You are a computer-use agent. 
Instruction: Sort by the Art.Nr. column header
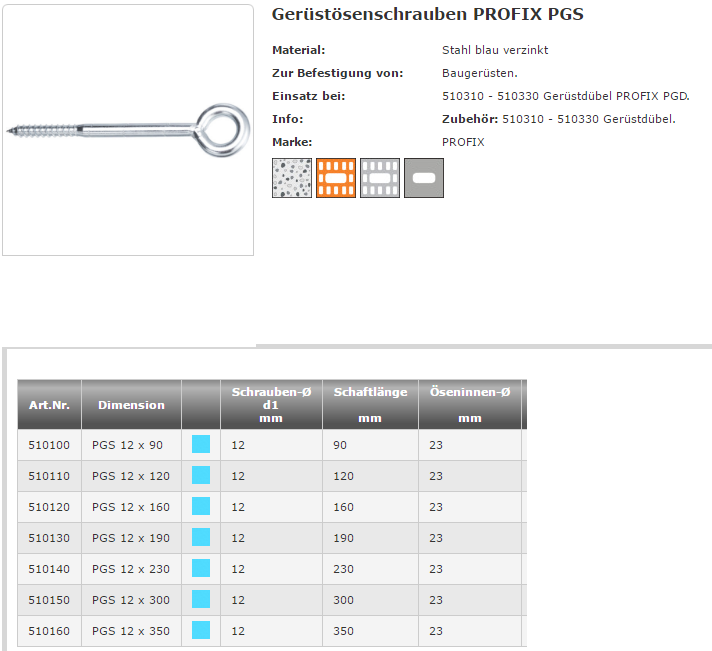coord(49,405)
